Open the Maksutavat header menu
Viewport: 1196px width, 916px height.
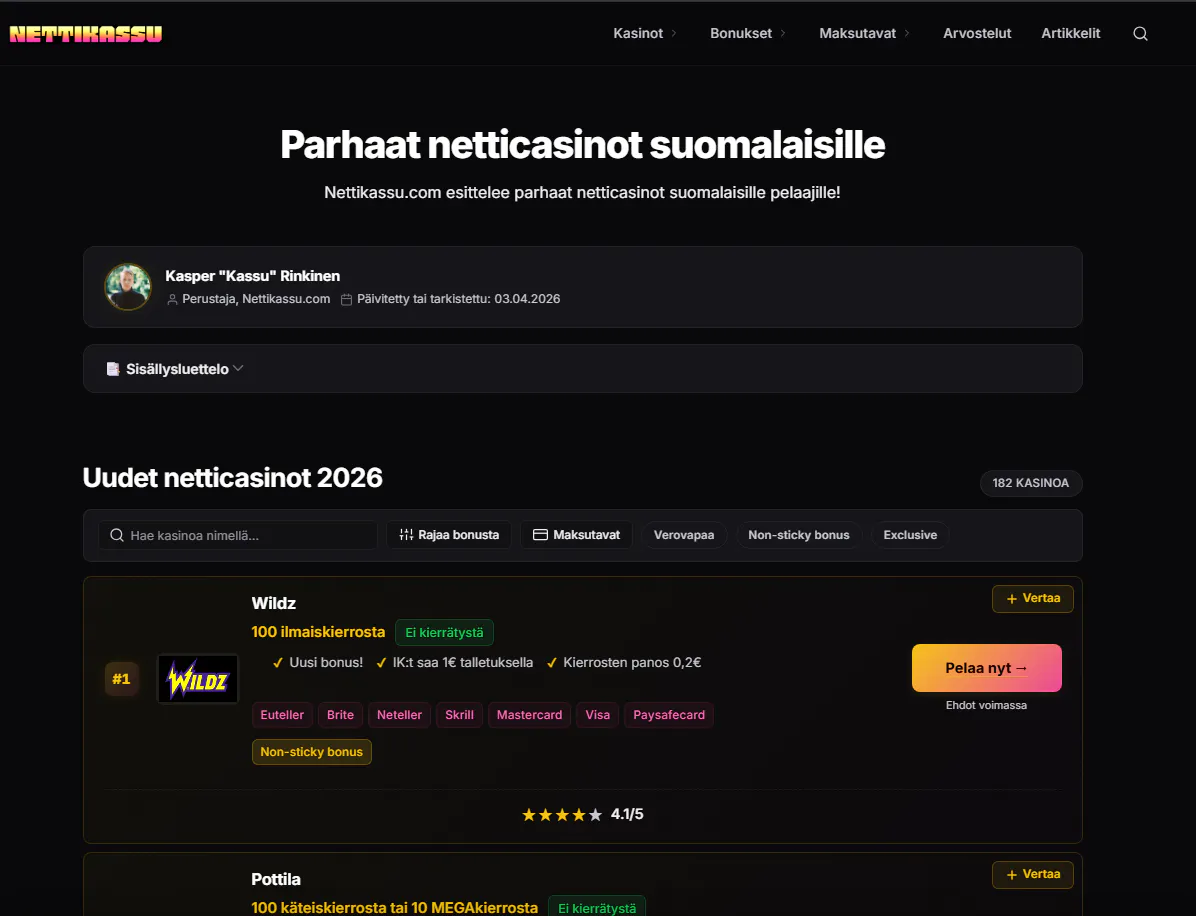(x=864, y=34)
